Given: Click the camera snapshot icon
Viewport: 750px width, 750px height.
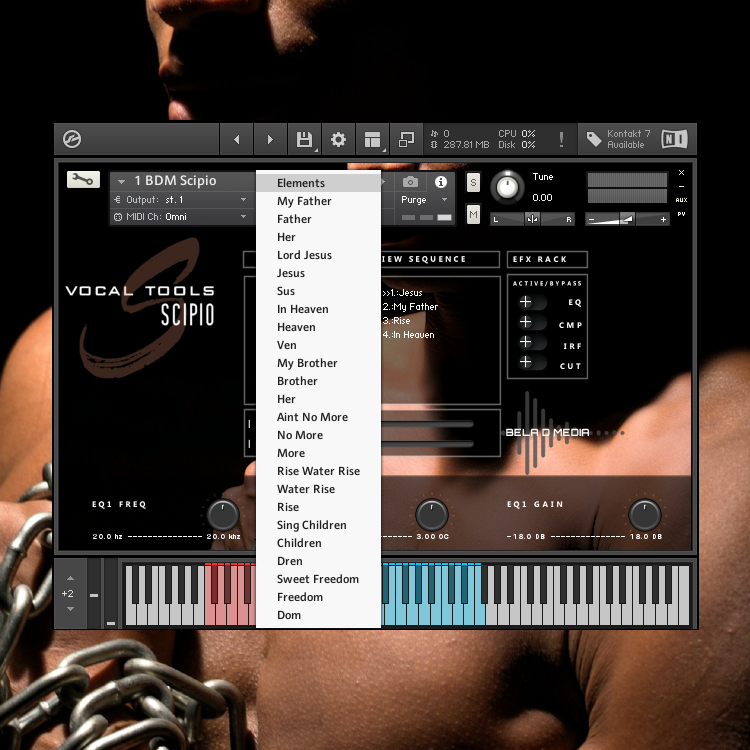Looking at the screenshot, I should (410, 182).
